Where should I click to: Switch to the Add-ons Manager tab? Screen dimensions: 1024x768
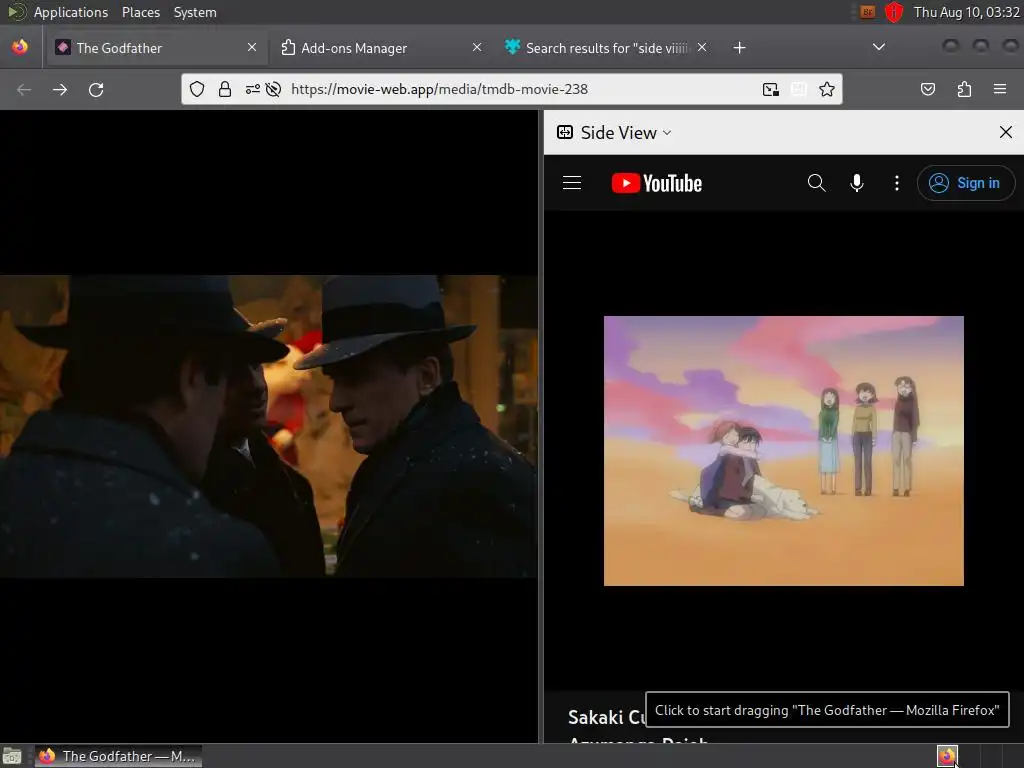click(x=382, y=48)
